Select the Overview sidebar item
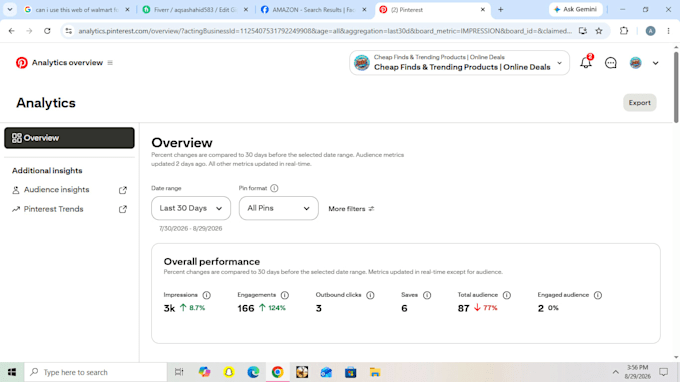 pos(69,138)
